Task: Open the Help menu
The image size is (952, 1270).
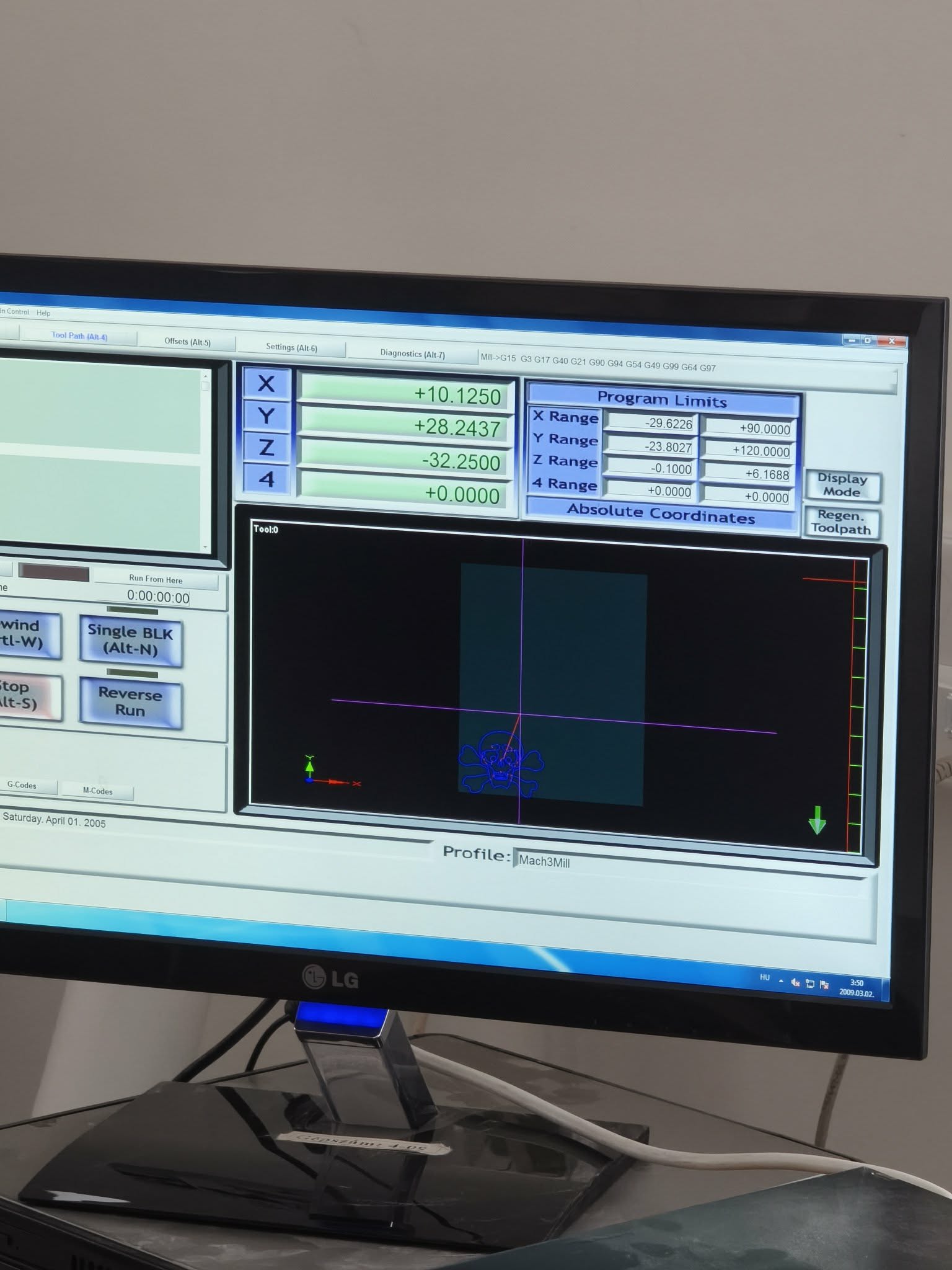Action: point(43,313)
